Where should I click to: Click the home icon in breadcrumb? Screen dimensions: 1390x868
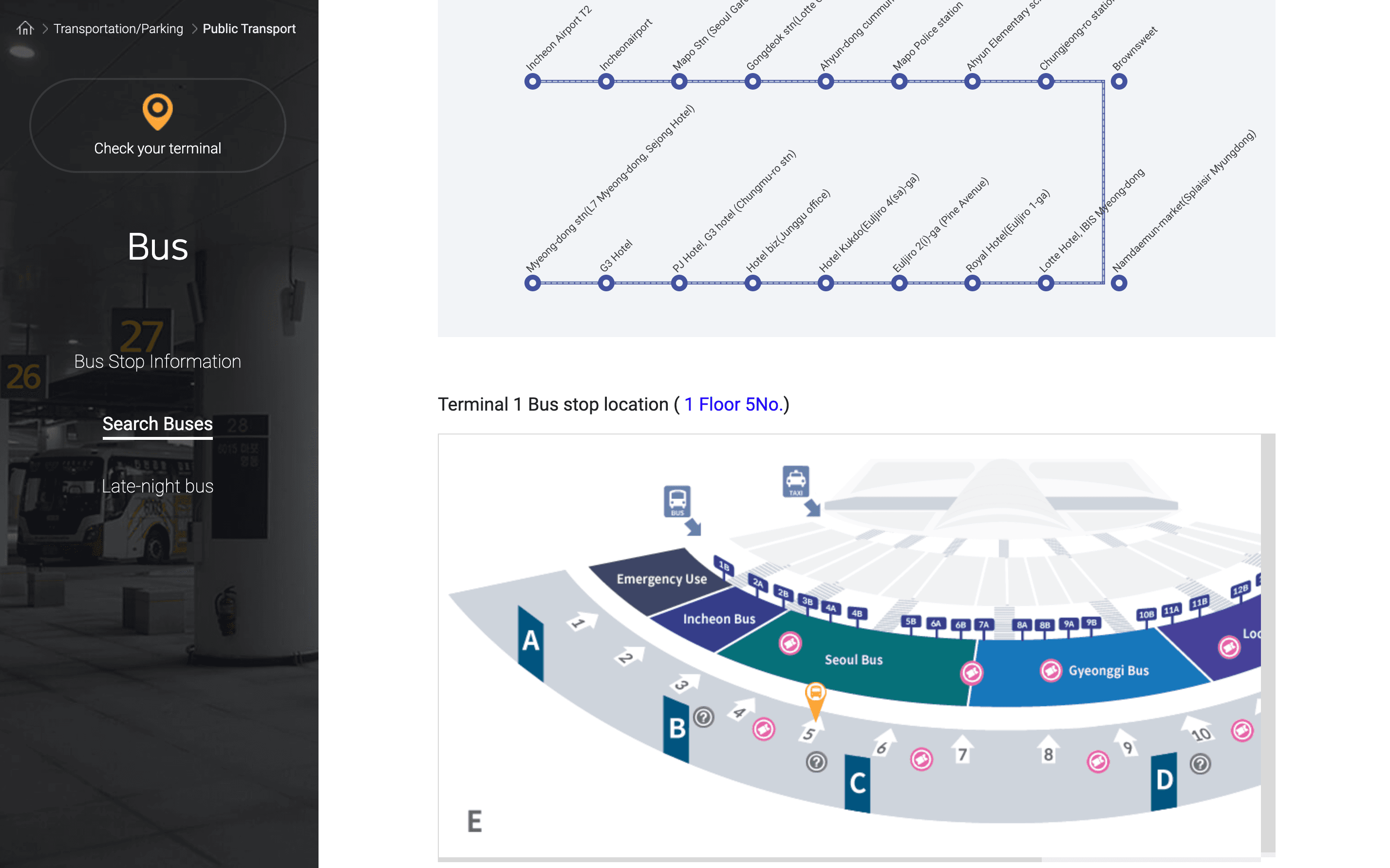coord(25,28)
